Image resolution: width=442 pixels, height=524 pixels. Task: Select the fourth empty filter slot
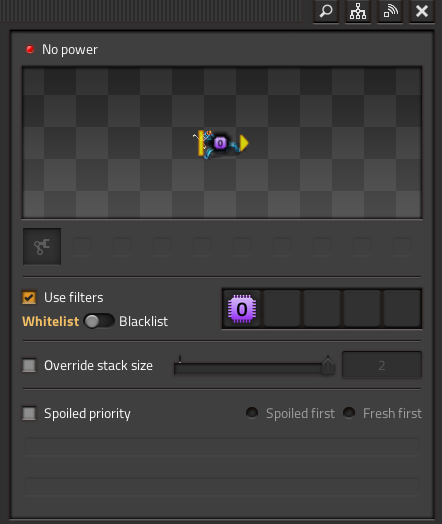click(x=362, y=309)
